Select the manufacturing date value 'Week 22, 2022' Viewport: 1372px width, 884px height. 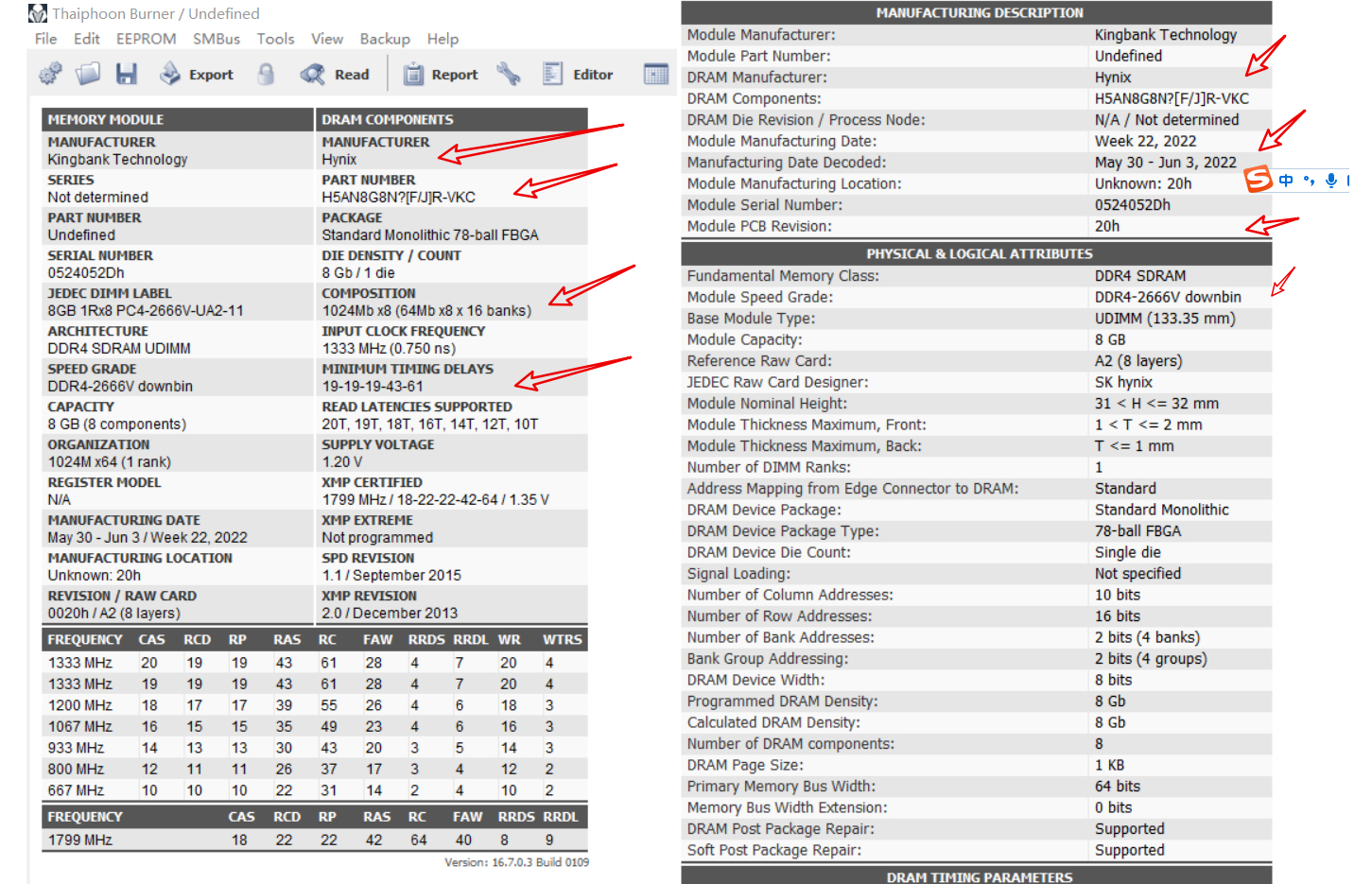1145,141
